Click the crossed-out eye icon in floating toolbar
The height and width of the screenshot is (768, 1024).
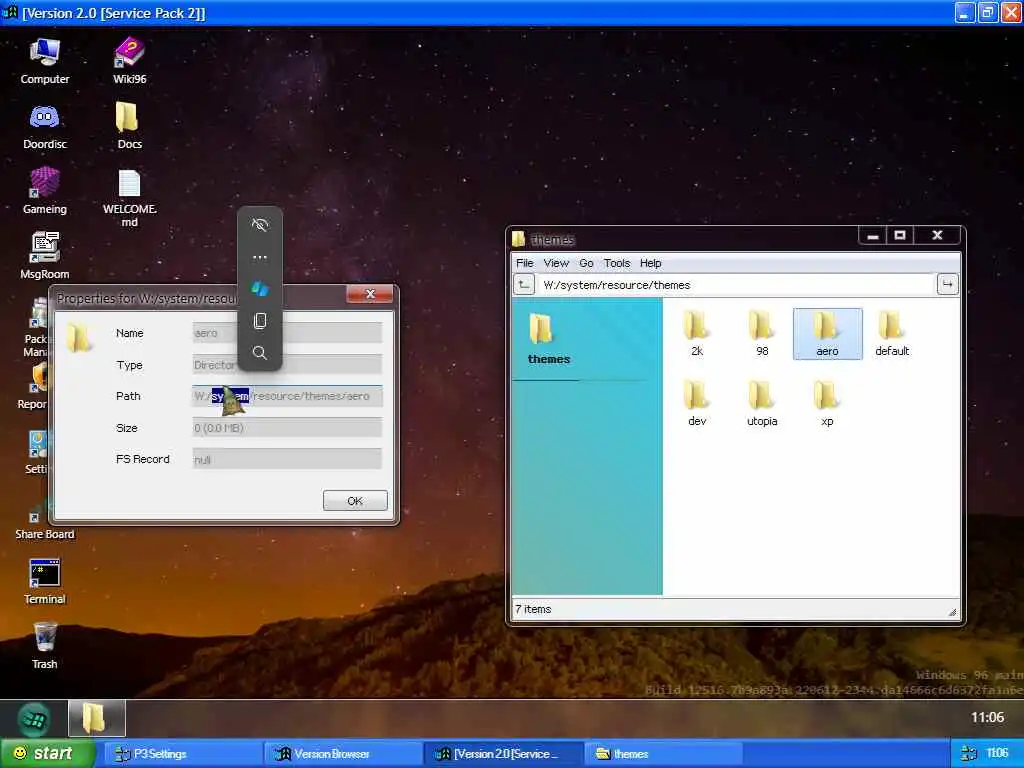click(x=260, y=225)
